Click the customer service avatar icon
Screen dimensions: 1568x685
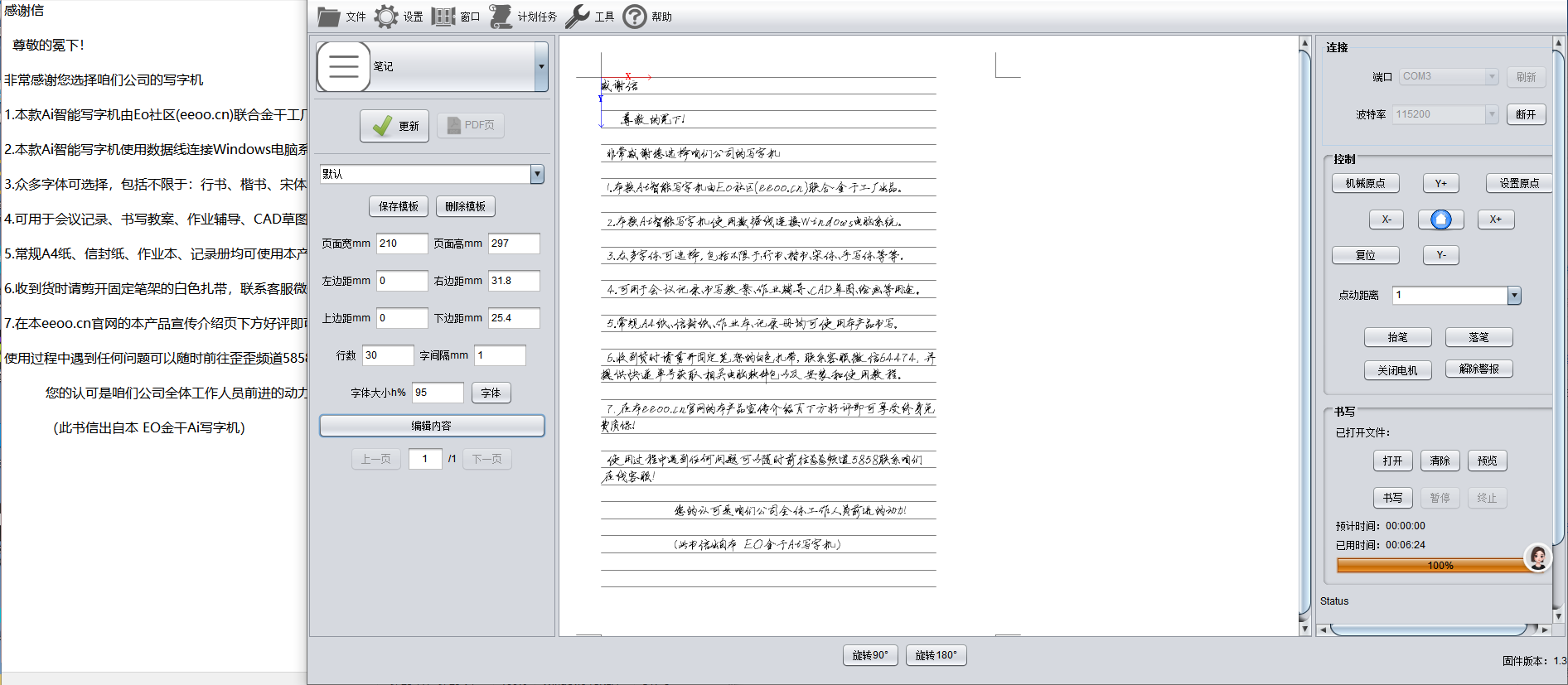(1538, 558)
